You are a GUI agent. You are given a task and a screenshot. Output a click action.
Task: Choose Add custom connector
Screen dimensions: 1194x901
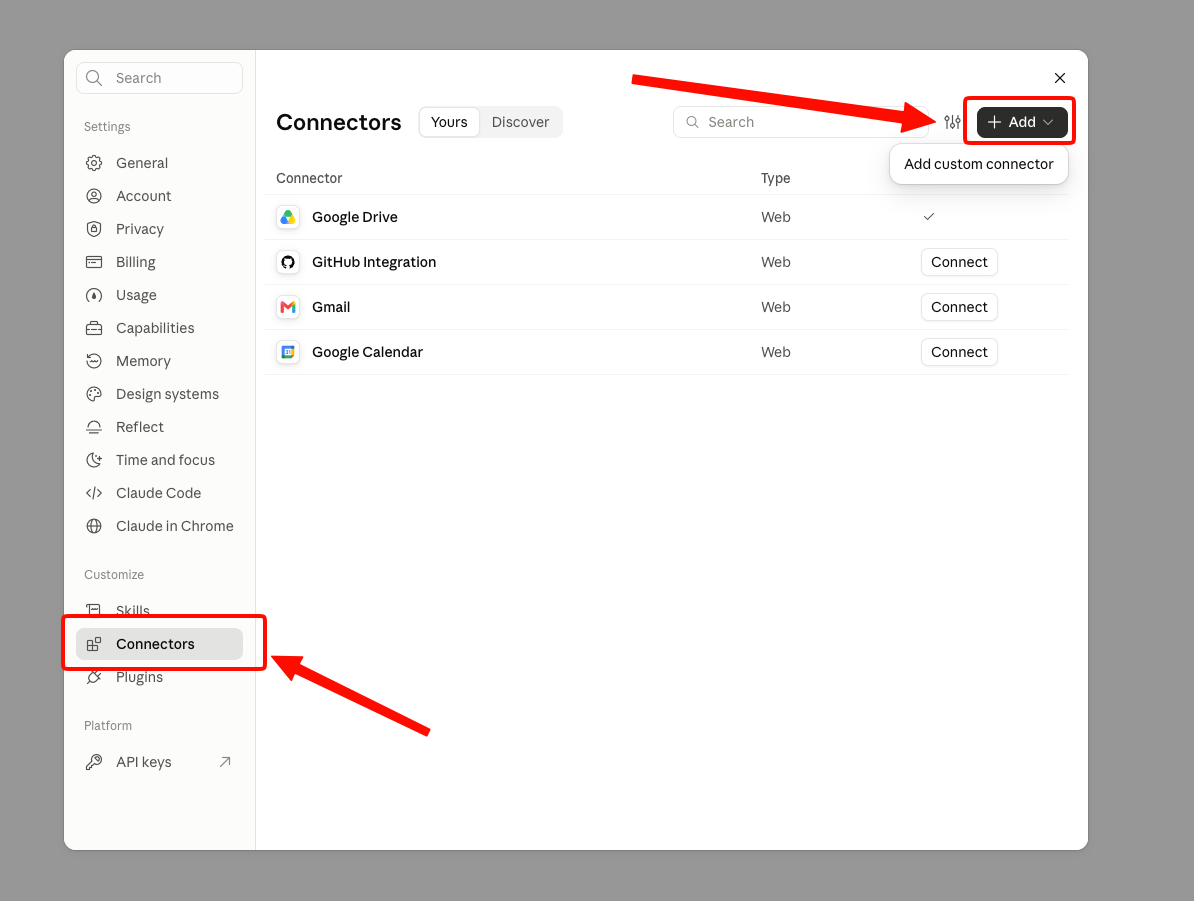coord(979,164)
